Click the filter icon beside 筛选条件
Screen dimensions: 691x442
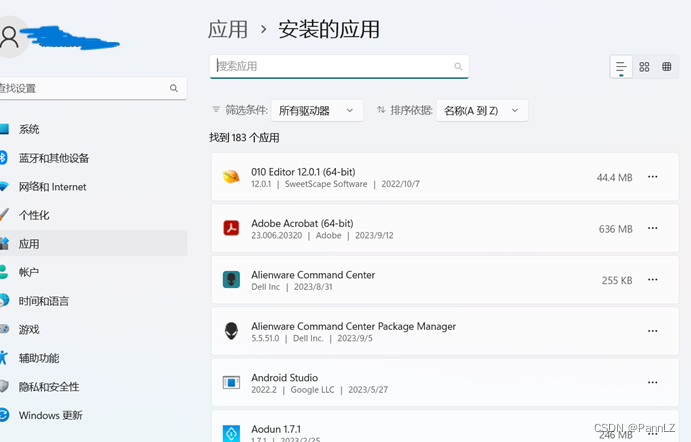[216, 109]
